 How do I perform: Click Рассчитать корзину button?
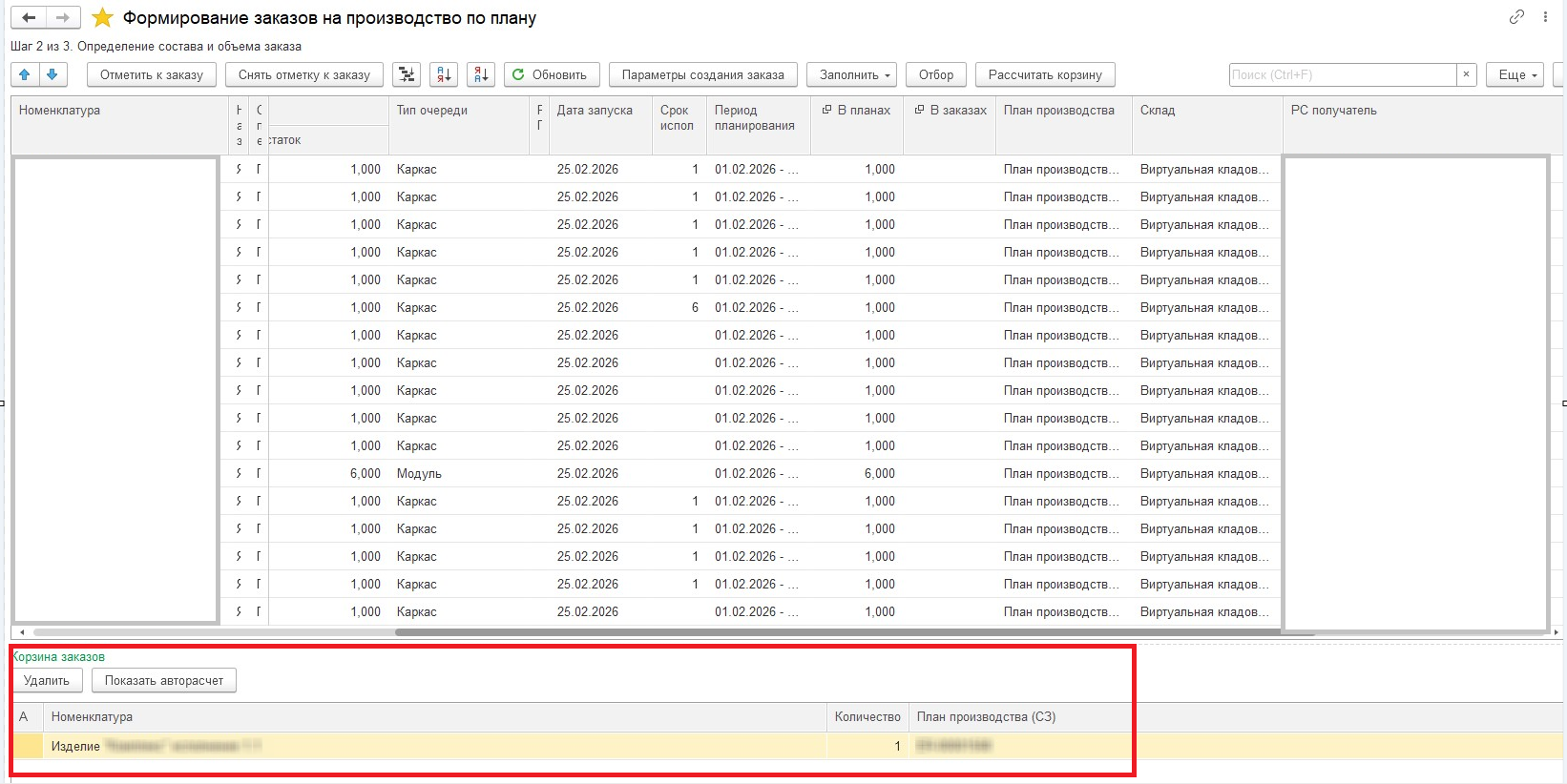click(1045, 74)
